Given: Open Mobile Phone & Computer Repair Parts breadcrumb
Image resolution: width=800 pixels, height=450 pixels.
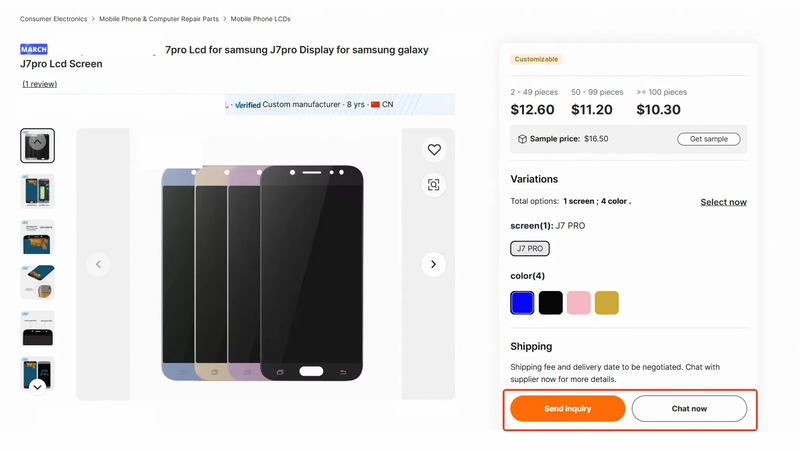Looking at the screenshot, I should click(x=159, y=19).
